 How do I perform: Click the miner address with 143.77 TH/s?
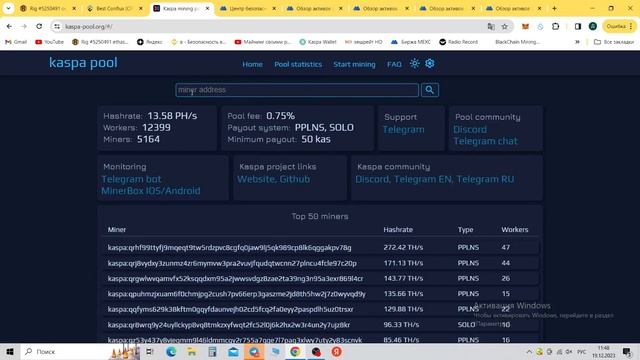click(x=236, y=279)
